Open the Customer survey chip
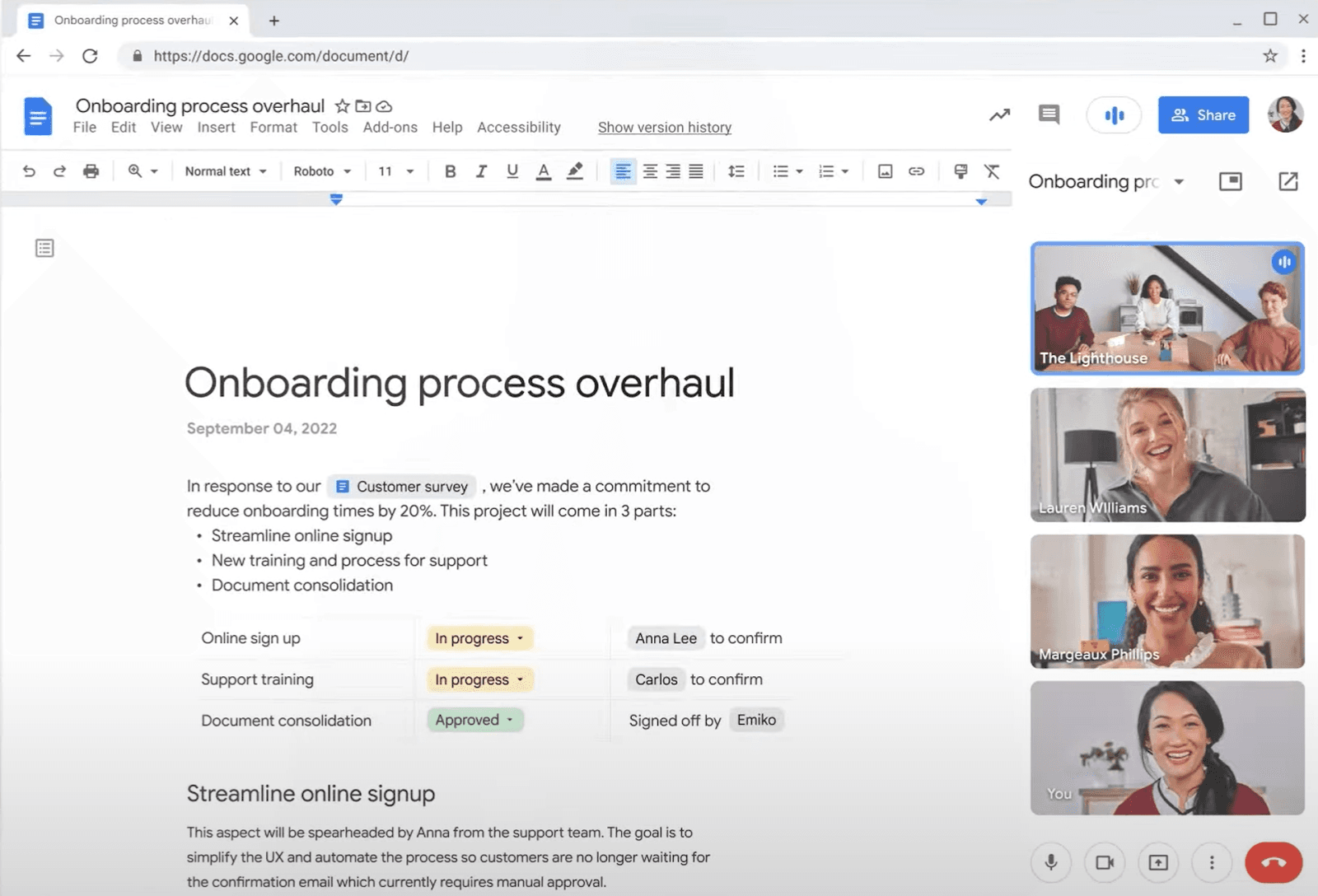Viewport: 1318px width, 896px height. [x=402, y=487]
